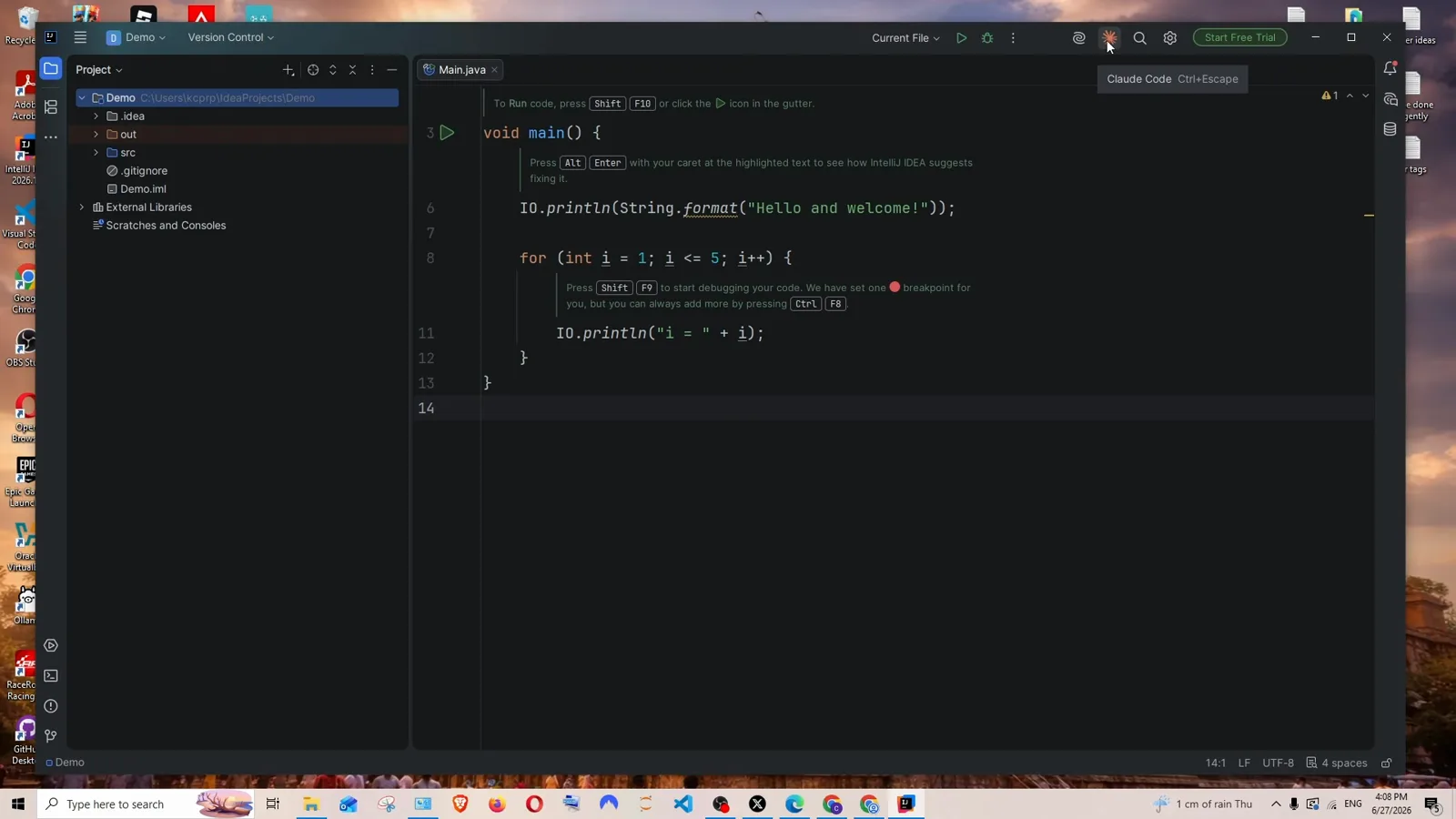This screenshot has width=1456, height=819.
Task: Open the Version Control dropdown
Action: click(x=230, y=37)
